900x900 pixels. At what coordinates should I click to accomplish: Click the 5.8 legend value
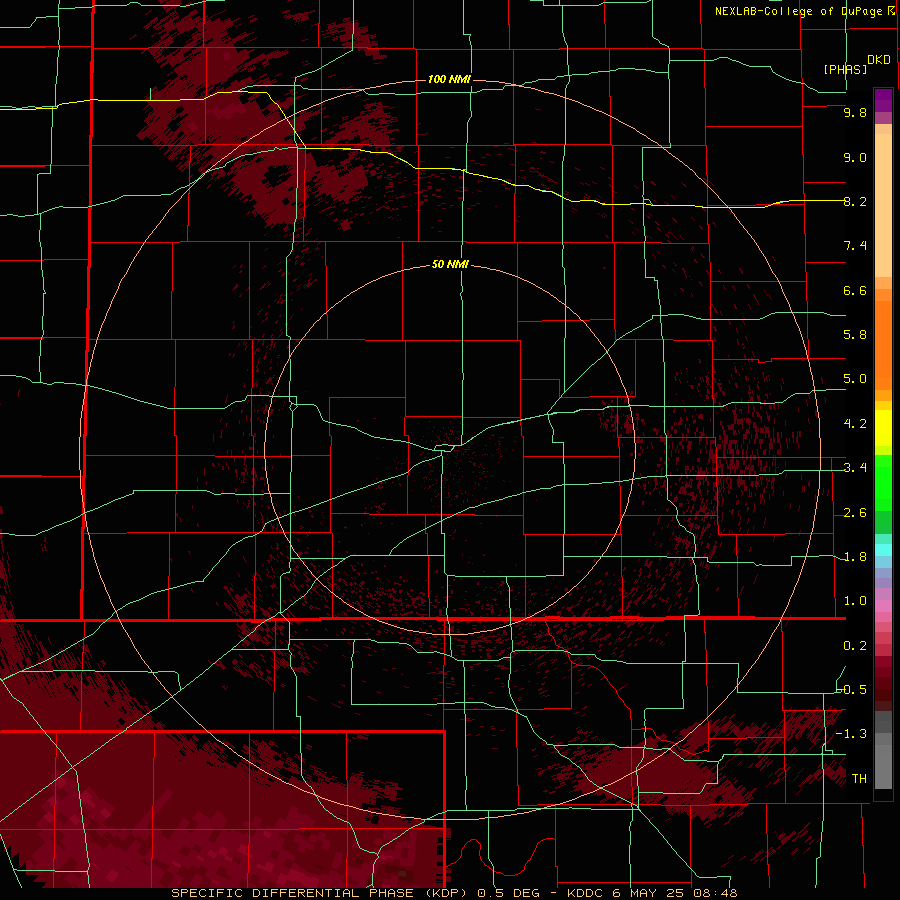click(855, 335)
